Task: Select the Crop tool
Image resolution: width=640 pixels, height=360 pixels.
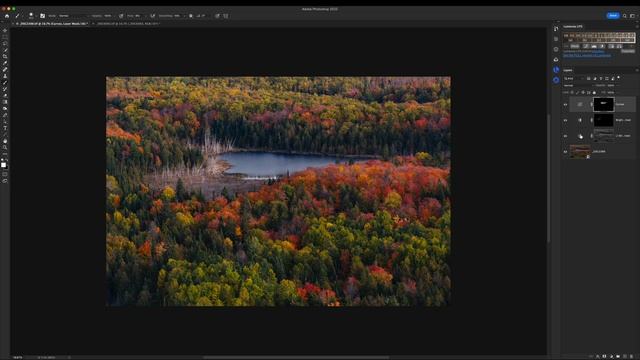Action: [5, 56]
